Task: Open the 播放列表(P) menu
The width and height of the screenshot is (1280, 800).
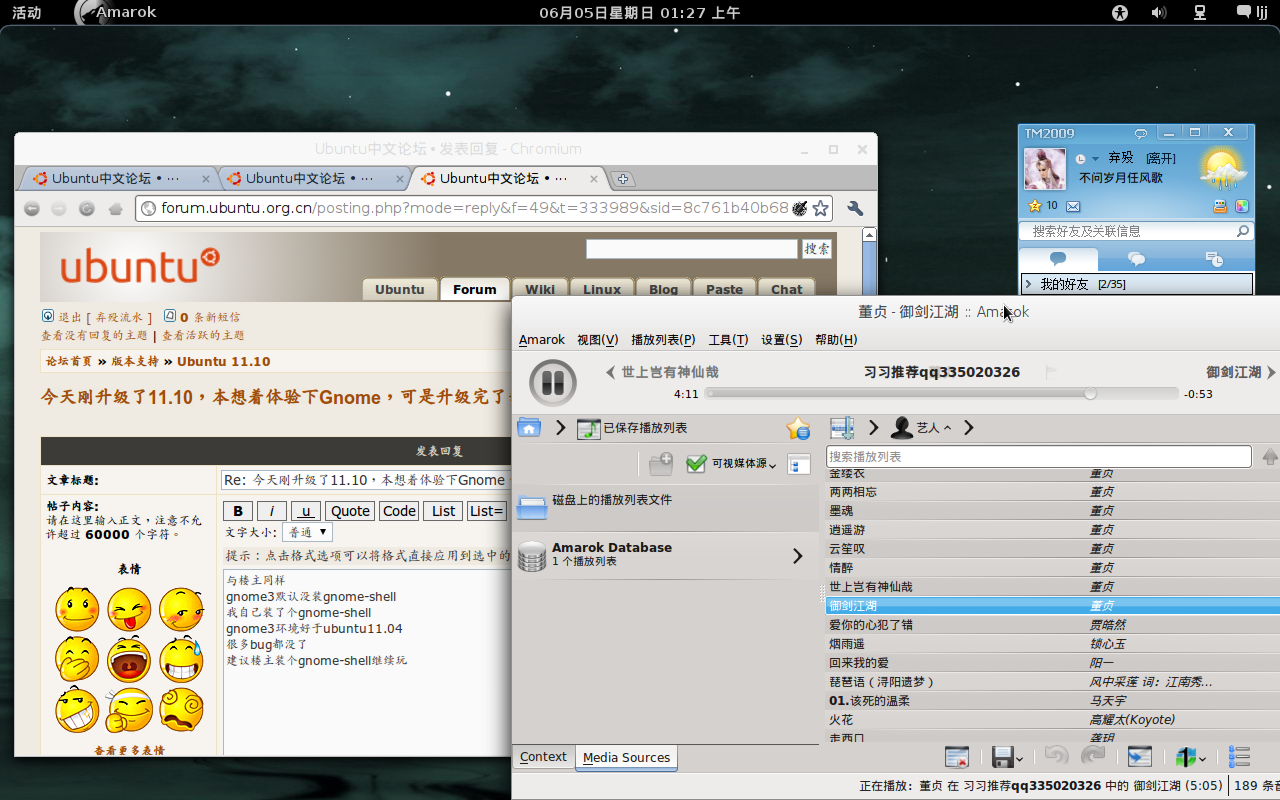Action: [x=663, y=340]
